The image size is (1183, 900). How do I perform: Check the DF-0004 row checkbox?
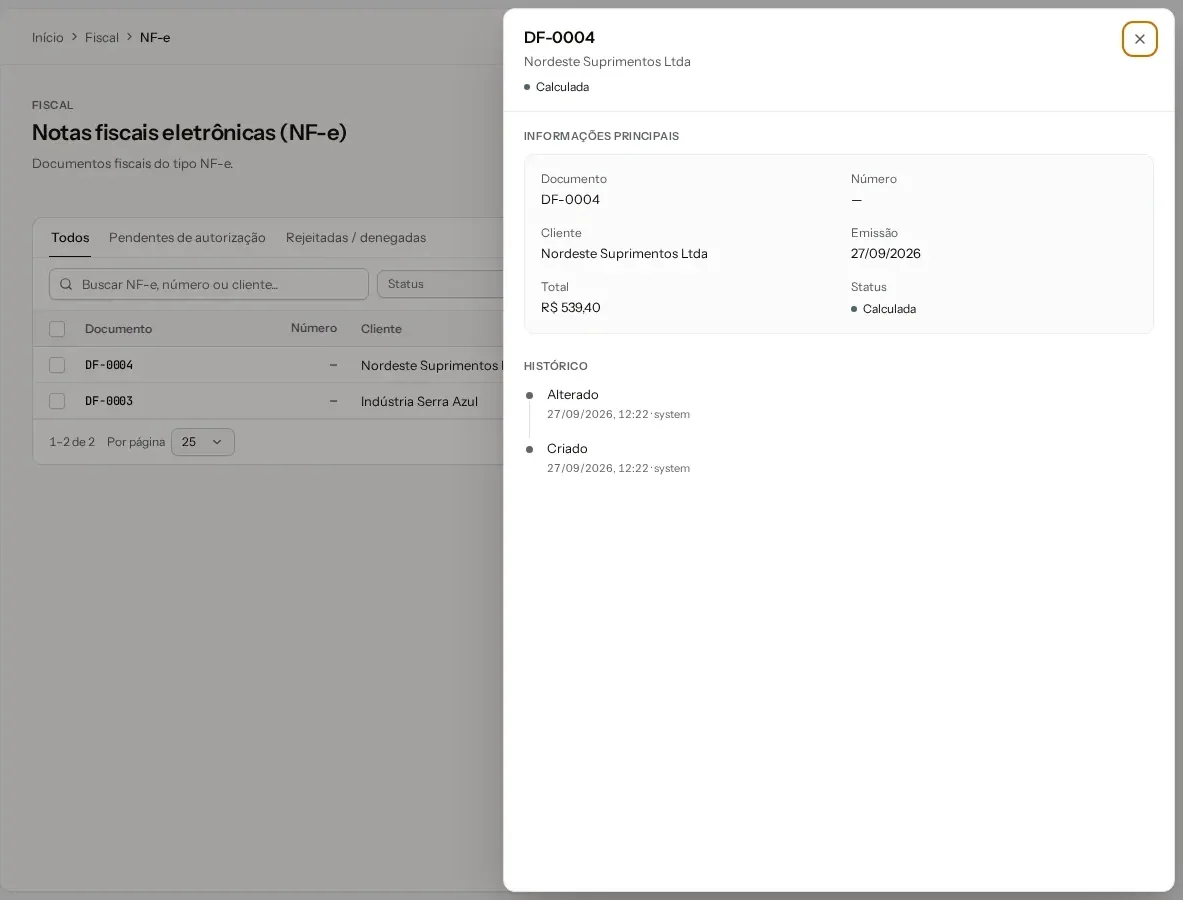tap(57, 365)
